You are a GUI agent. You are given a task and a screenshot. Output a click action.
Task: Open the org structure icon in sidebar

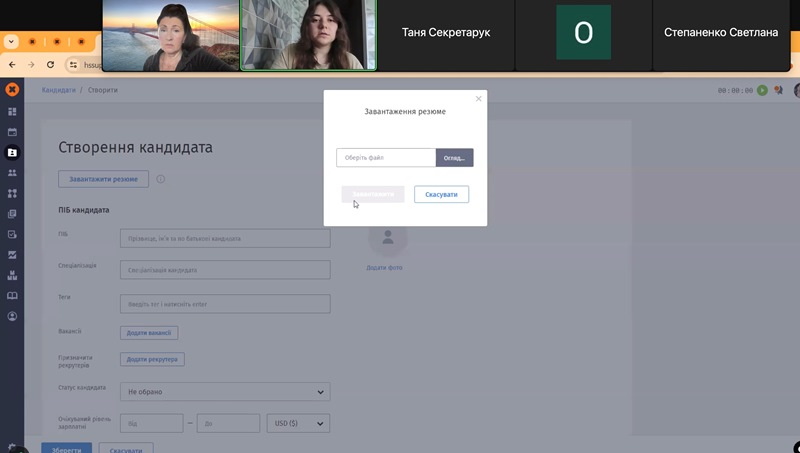(x=12, y=193)
